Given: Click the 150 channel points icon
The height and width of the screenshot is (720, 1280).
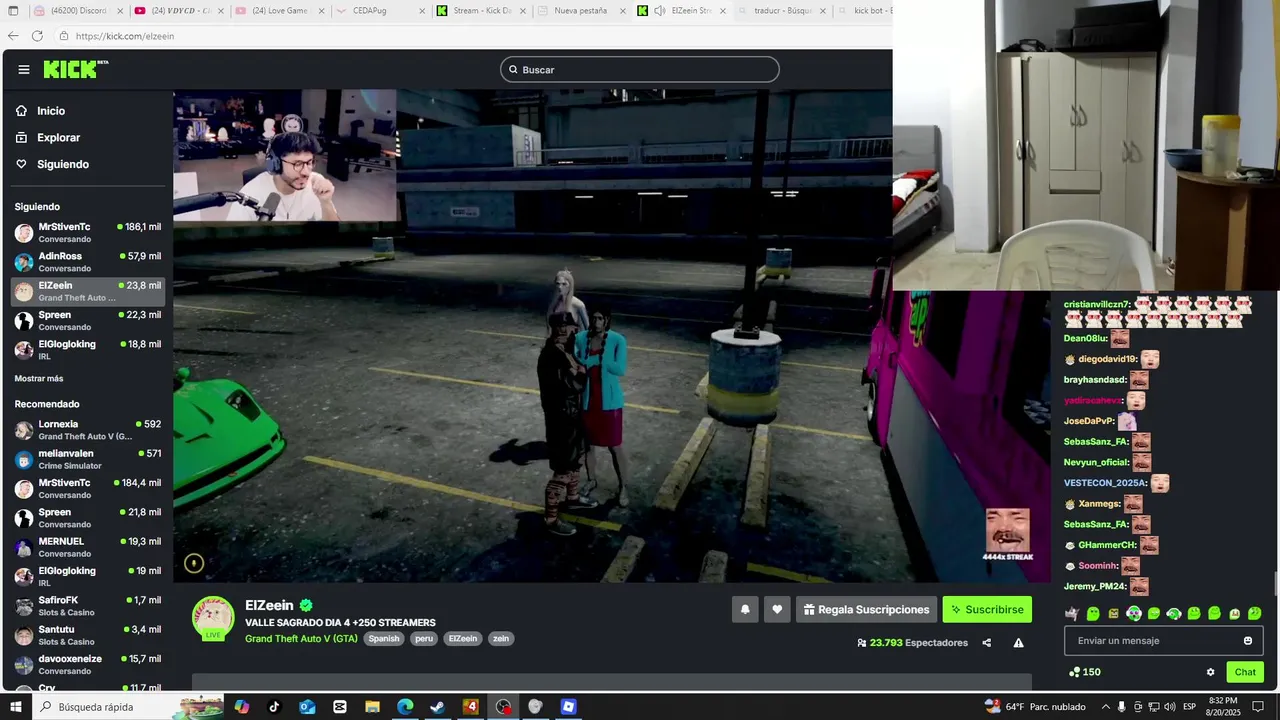Looking at the screenshot, I should [x=1074, y=672].
